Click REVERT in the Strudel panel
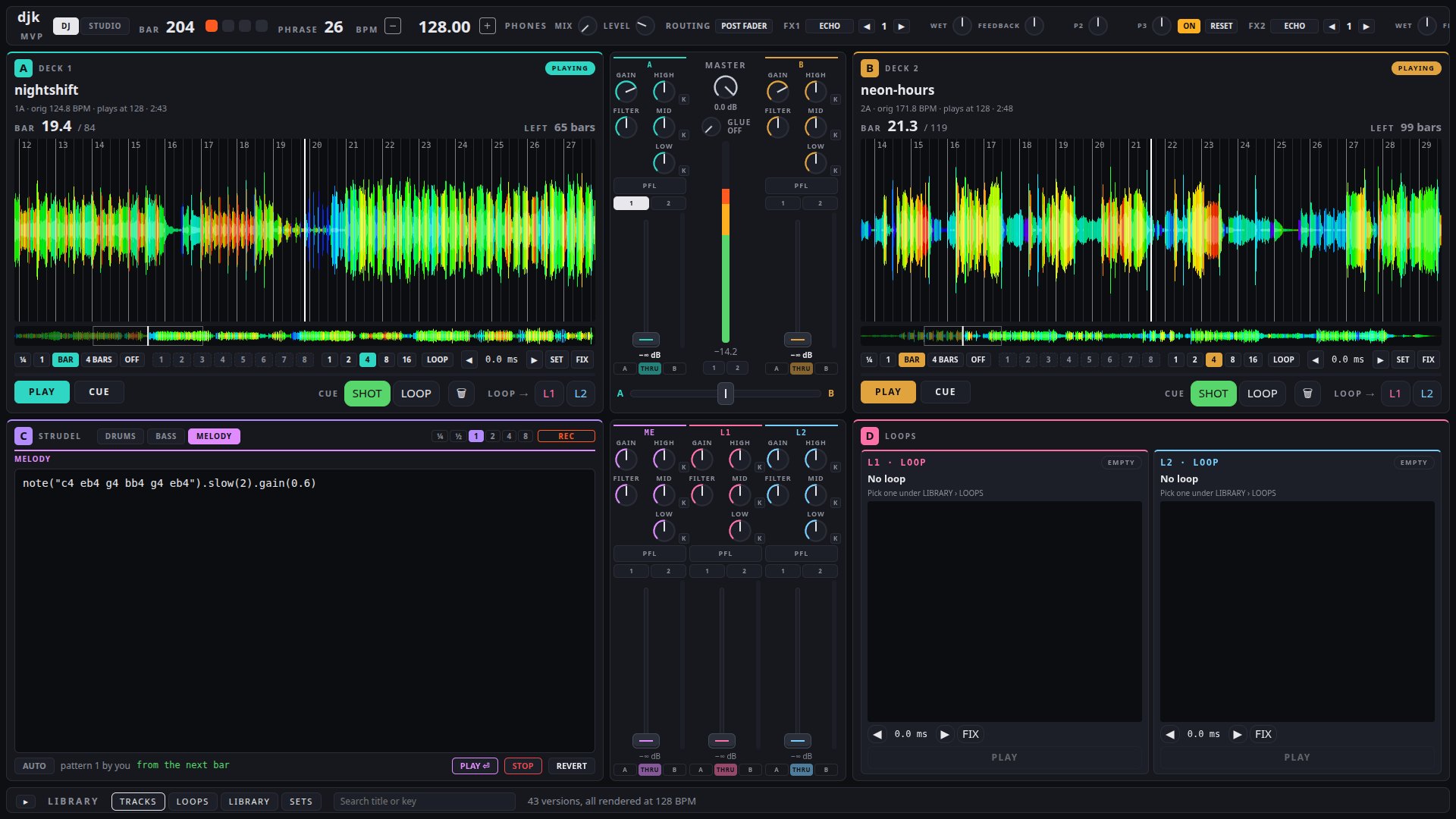 coord(572,766)
